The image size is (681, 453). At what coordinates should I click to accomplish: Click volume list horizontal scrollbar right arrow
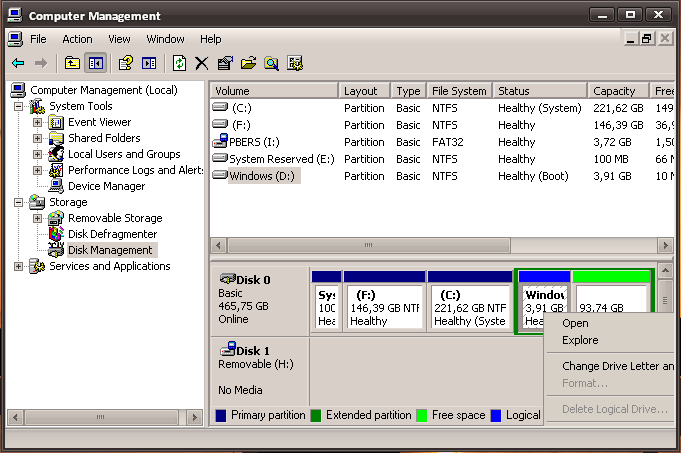(665, 245)
